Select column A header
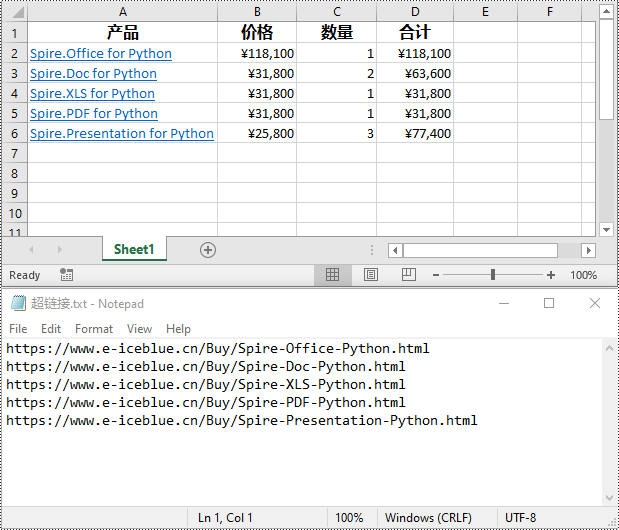 123,12
